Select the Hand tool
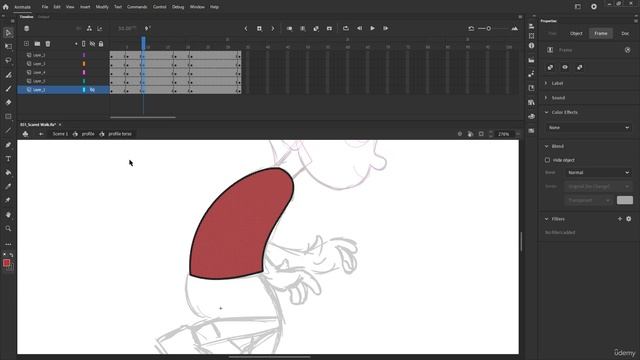 coord(8,215)
